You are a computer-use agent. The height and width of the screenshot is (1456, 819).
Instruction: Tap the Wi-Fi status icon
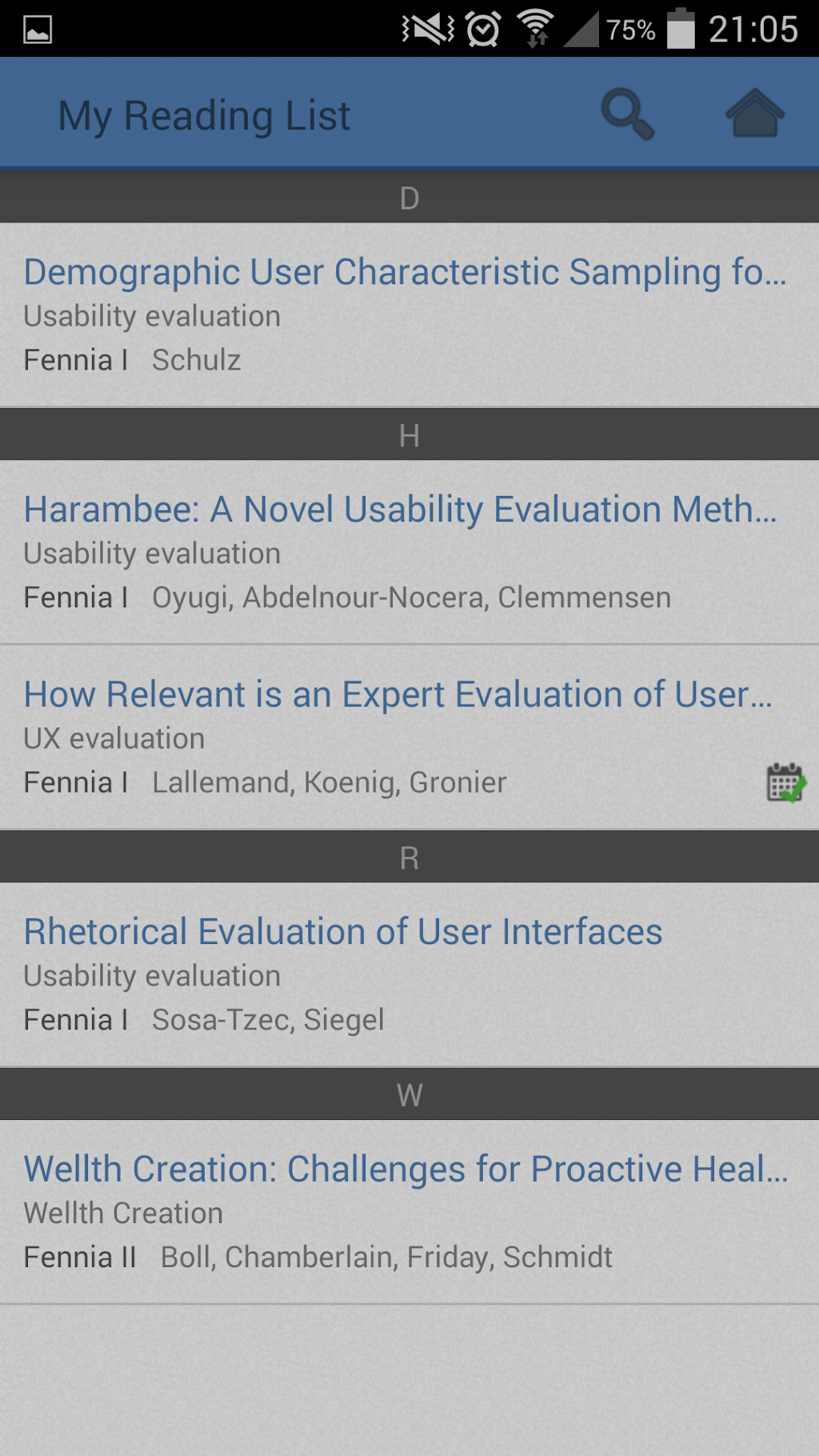click(x=535, y=29)
